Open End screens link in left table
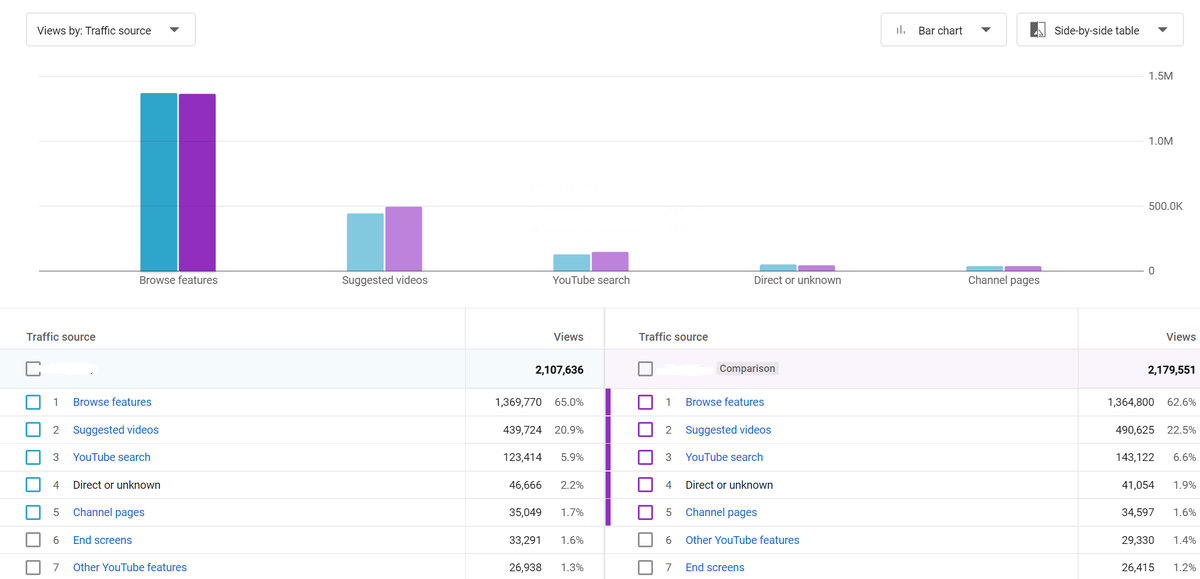The width and height of the screenshot is (1200, 579). (102, 540)
